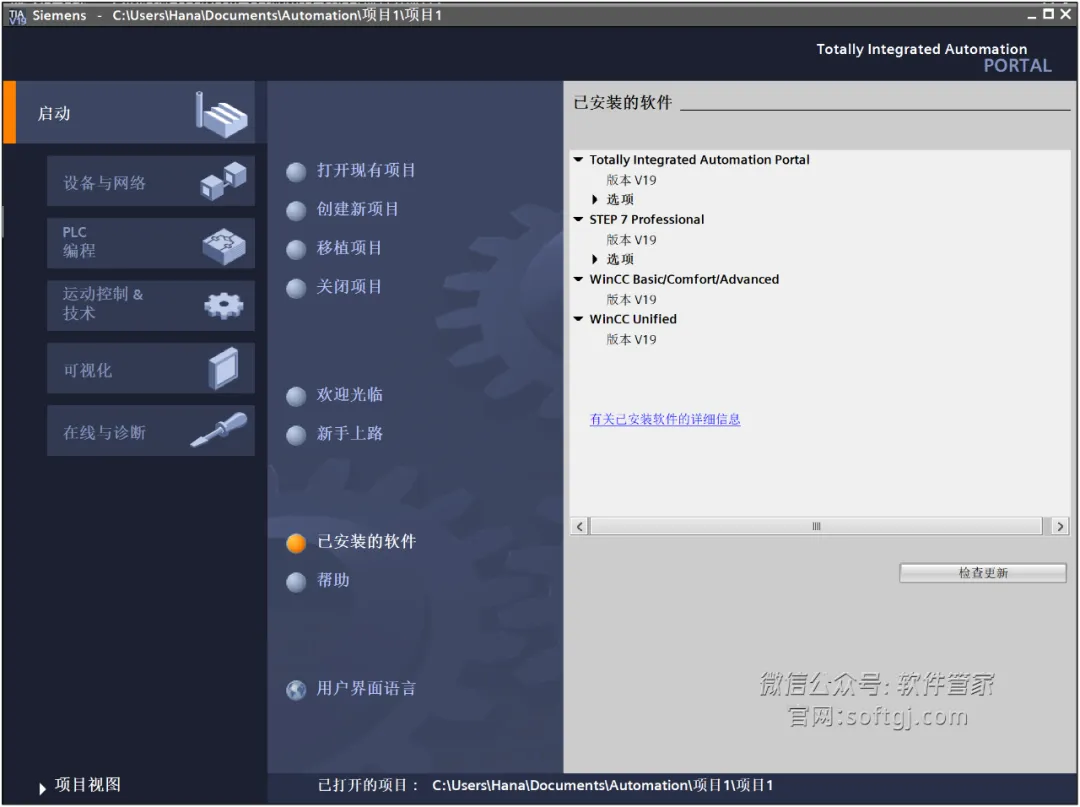The height and width of the screenshot is (807, 1080).
Task: Click the 检查更新 button
Action: pos(983,573)
